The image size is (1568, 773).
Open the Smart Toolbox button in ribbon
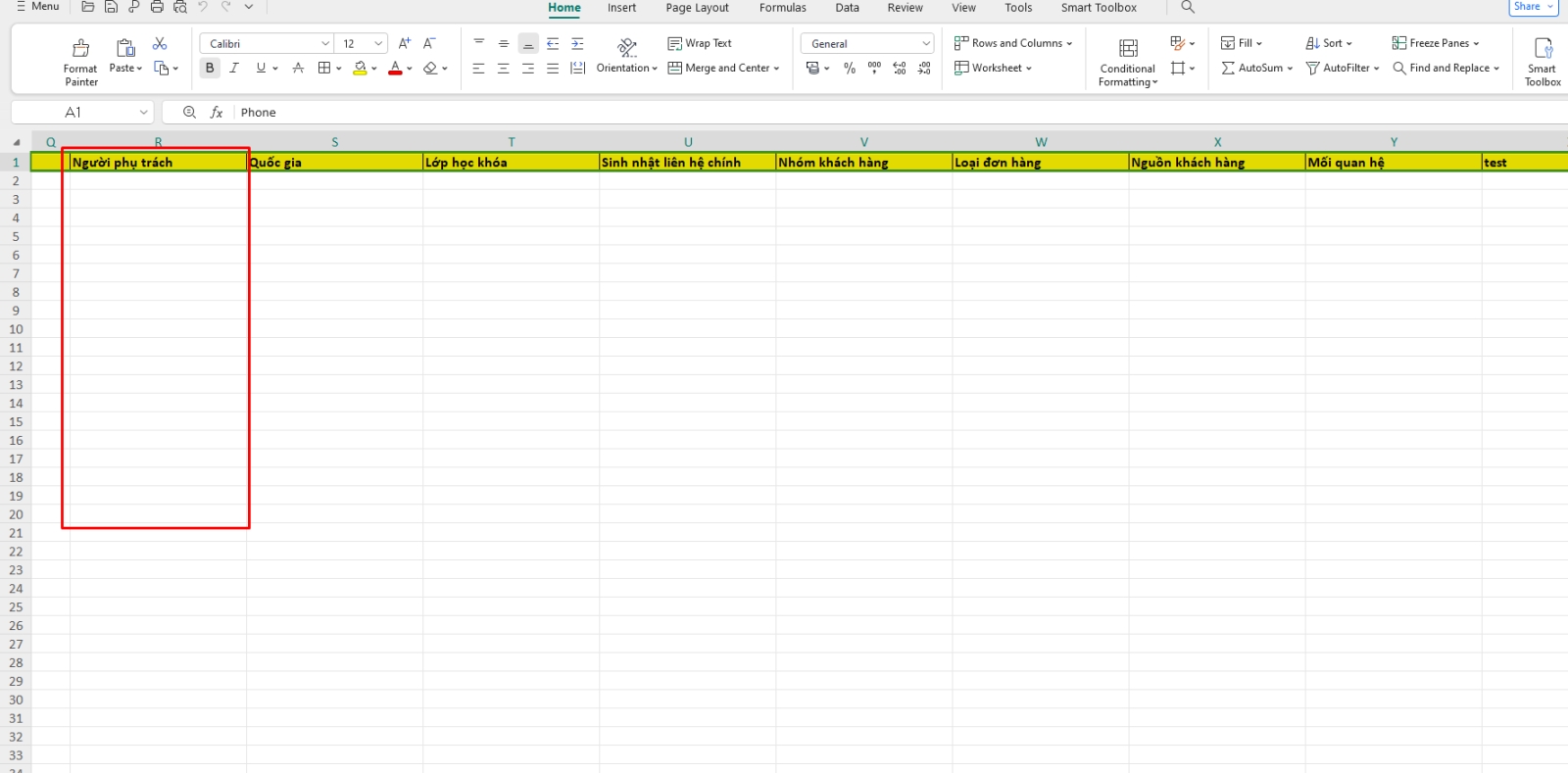coord(1543,61)
